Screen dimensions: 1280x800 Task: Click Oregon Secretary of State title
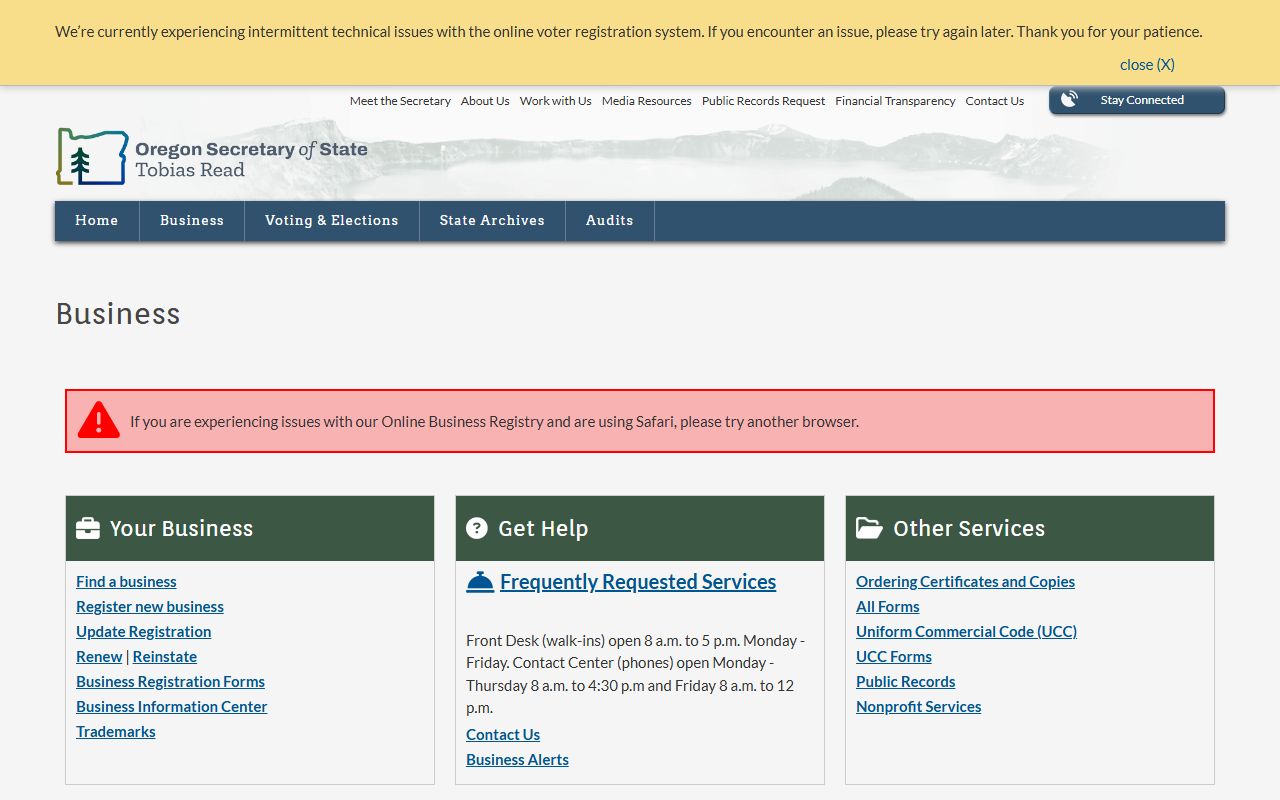(251, 149)
